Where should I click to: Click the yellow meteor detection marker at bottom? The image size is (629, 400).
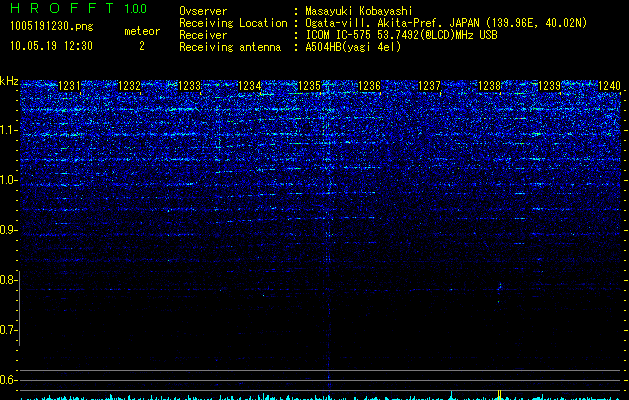[499, 394]
